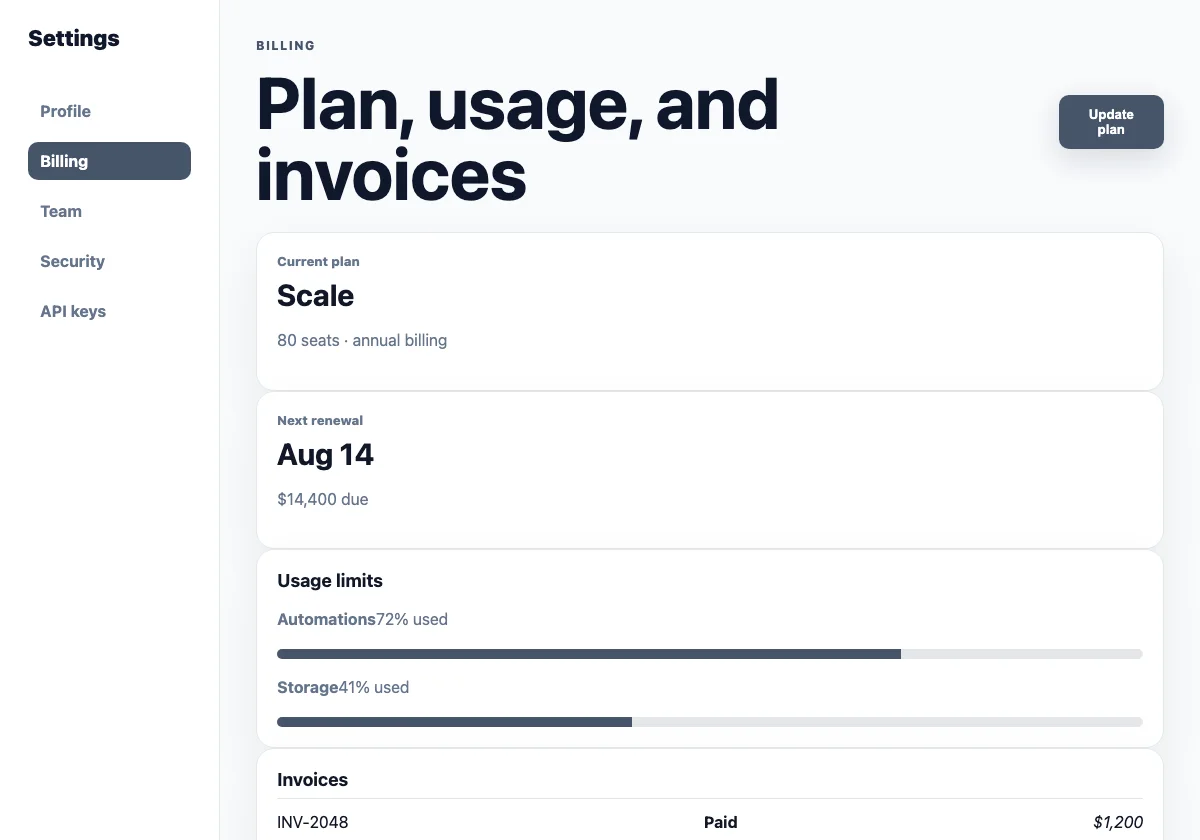1200x840 pixels.
Task: Click the 'Usage limits' heading
Action: [330, 581]
